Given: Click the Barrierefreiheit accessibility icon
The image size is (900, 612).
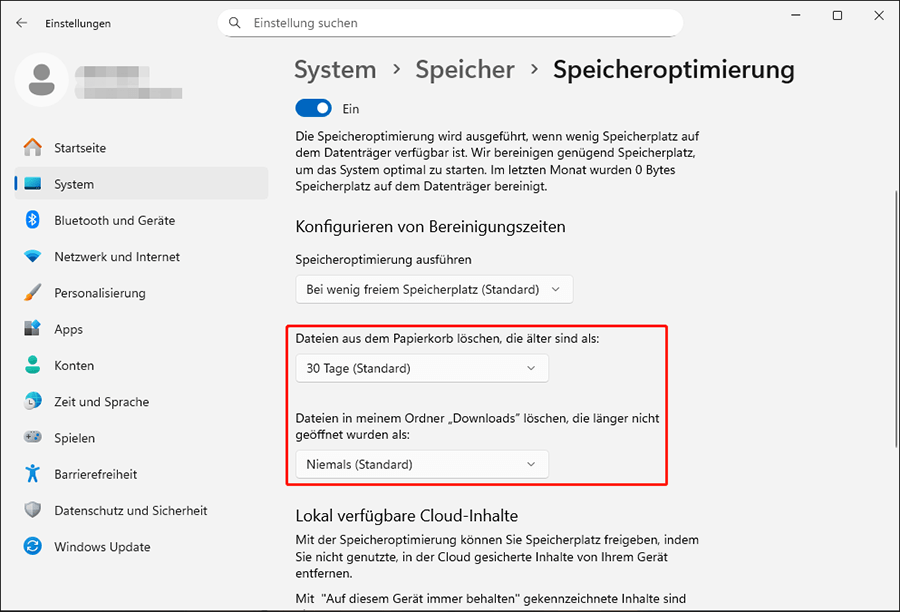Looking at the screenshot, I should 33,474.
